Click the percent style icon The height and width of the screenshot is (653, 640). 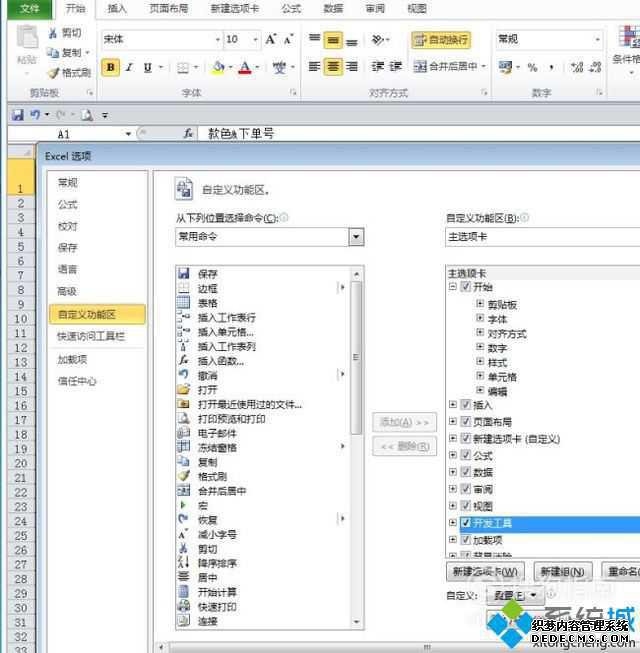532,67
